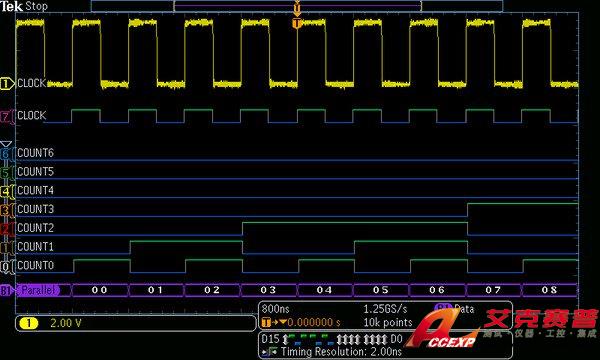Select the COUNT1 digital channel badge

click(6, 247)
